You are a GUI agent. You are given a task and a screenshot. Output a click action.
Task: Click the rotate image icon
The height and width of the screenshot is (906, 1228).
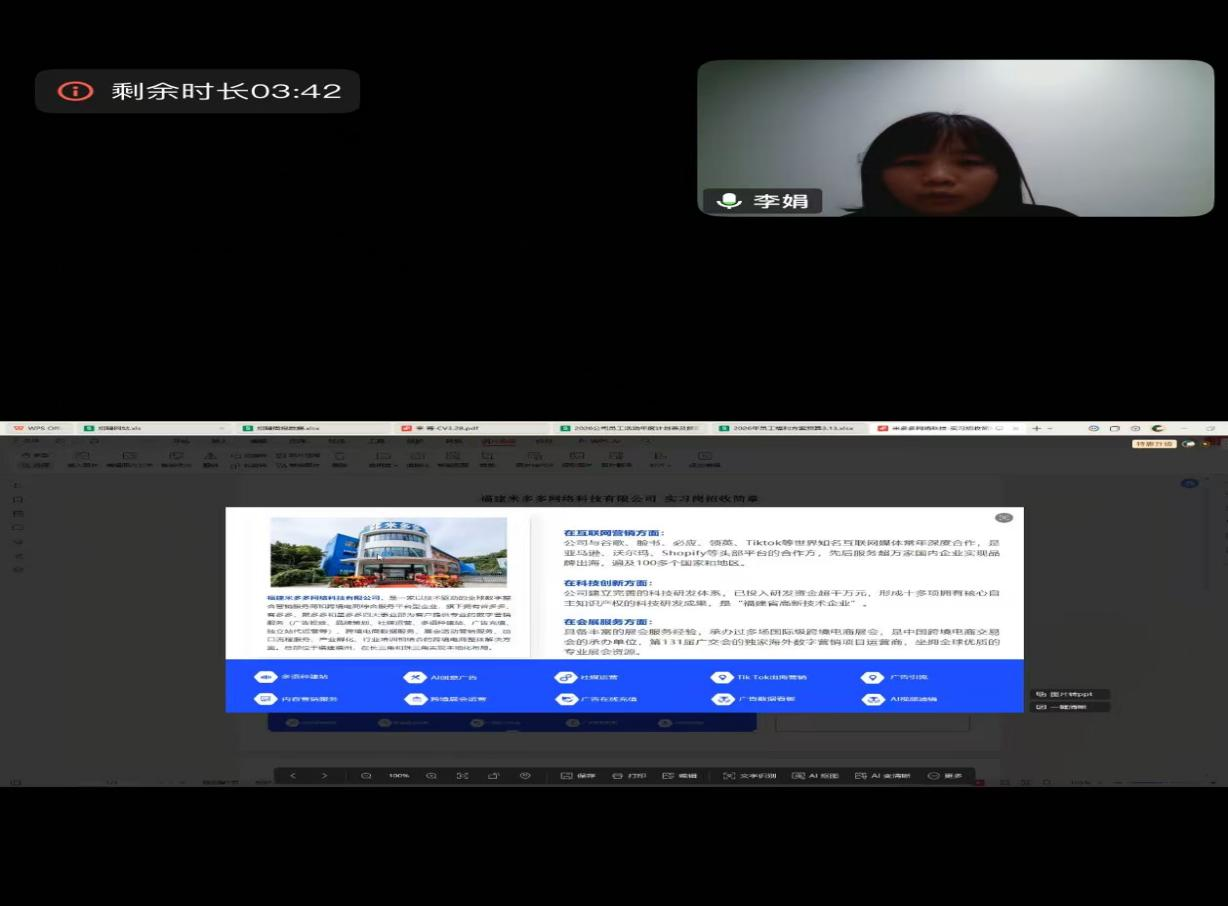493,776
